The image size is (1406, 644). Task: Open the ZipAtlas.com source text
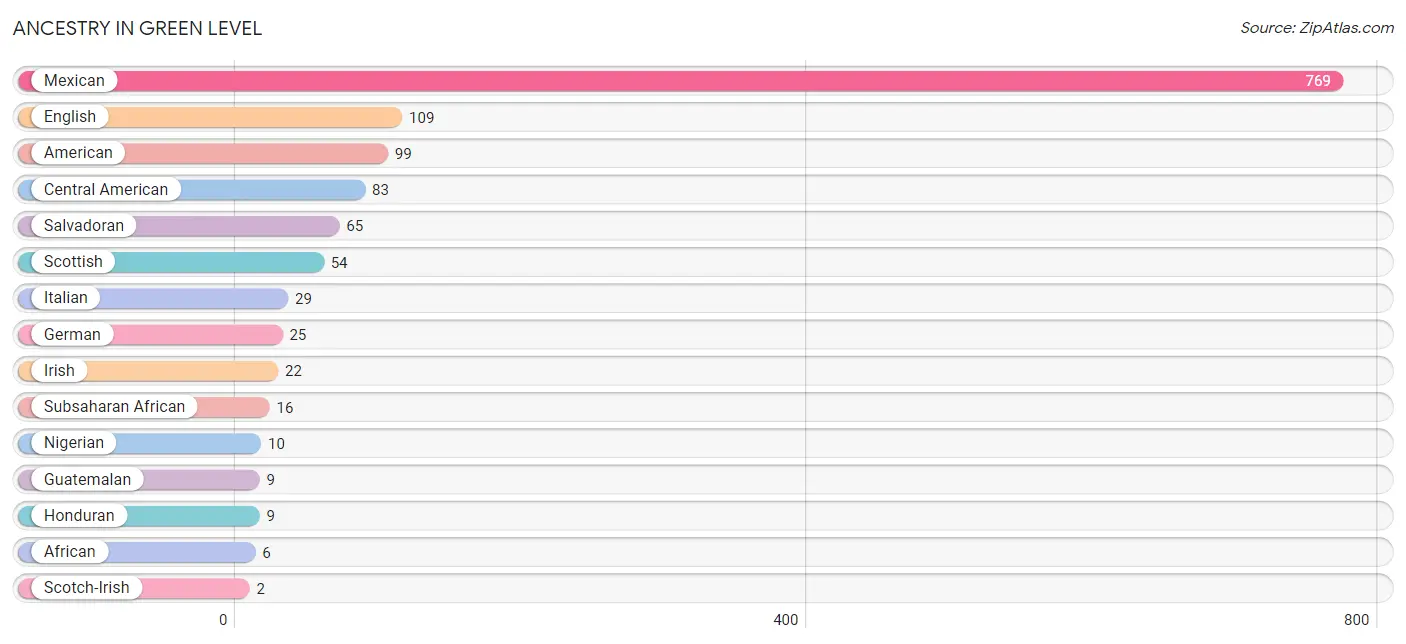[x=1317, y=28]
